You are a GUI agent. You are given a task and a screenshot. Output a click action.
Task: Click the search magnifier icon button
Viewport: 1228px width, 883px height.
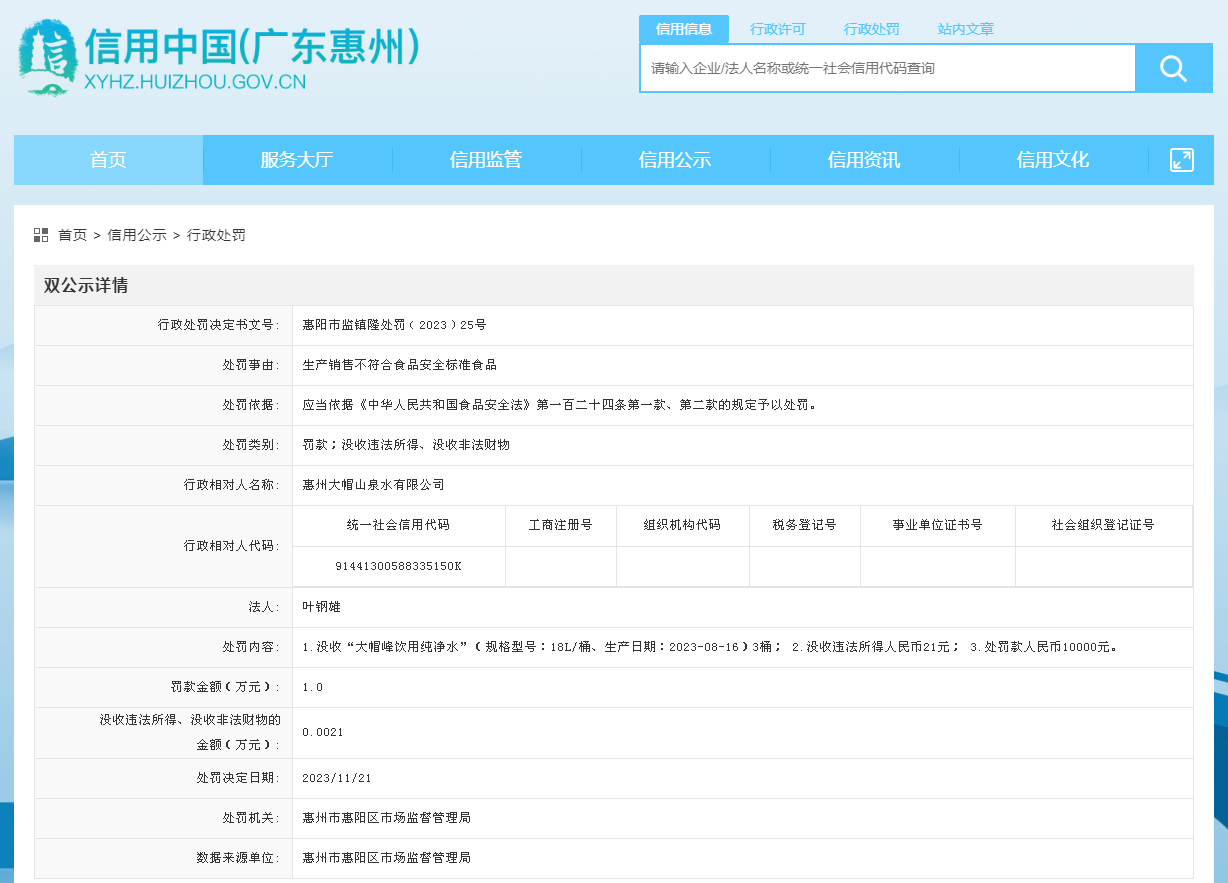(1174, 68)
